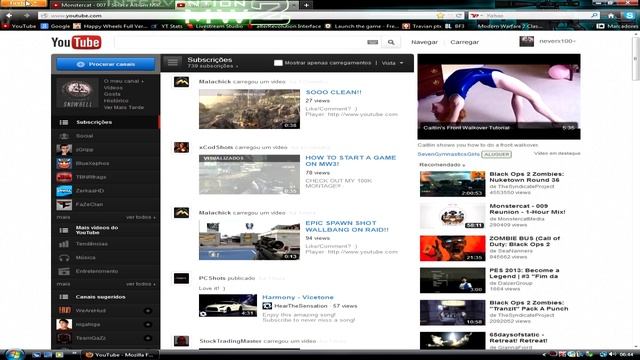Open the Carregar upload link
Screen dimensions: 640x360
[464, 42]
